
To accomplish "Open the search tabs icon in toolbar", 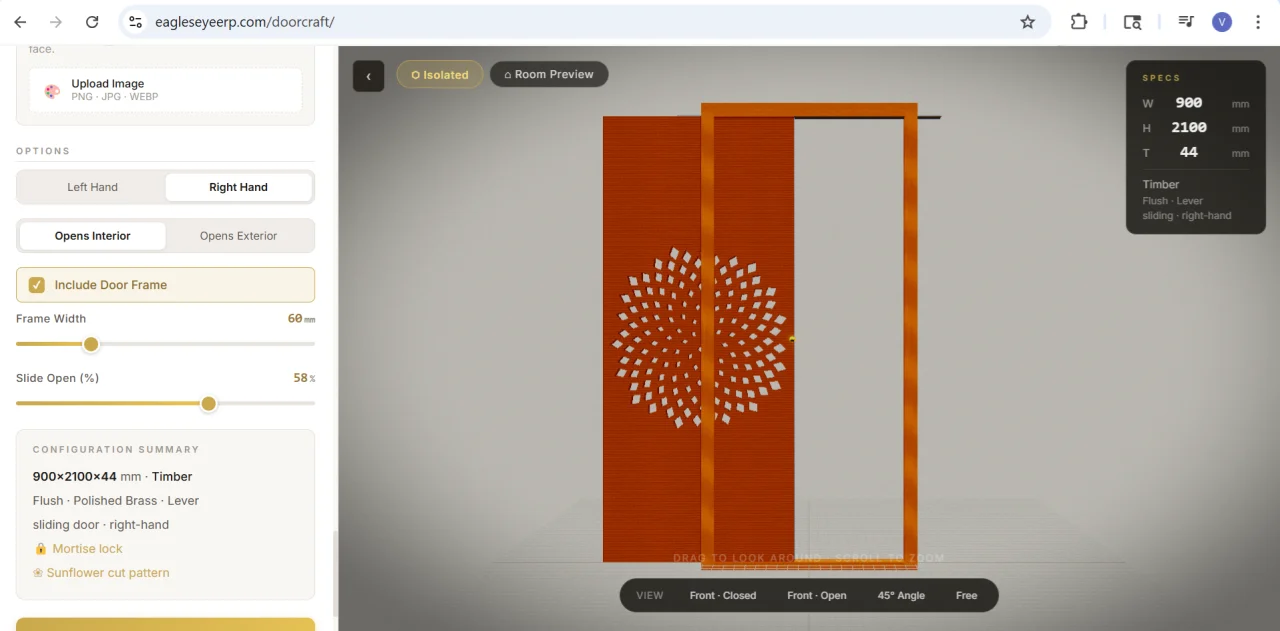I will 1132,22.
